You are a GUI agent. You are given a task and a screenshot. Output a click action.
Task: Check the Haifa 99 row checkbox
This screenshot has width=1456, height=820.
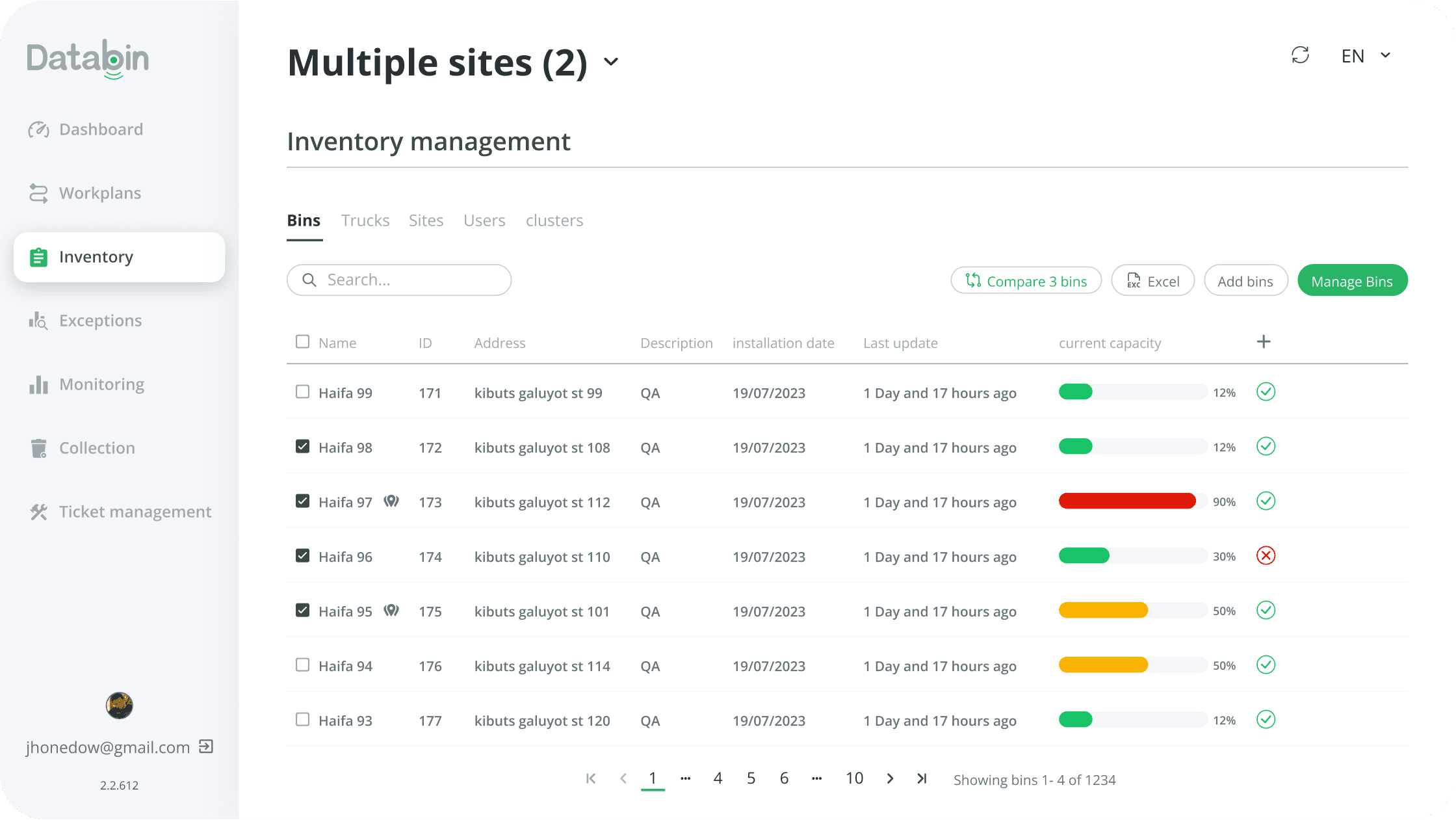[x=302, y=392]
